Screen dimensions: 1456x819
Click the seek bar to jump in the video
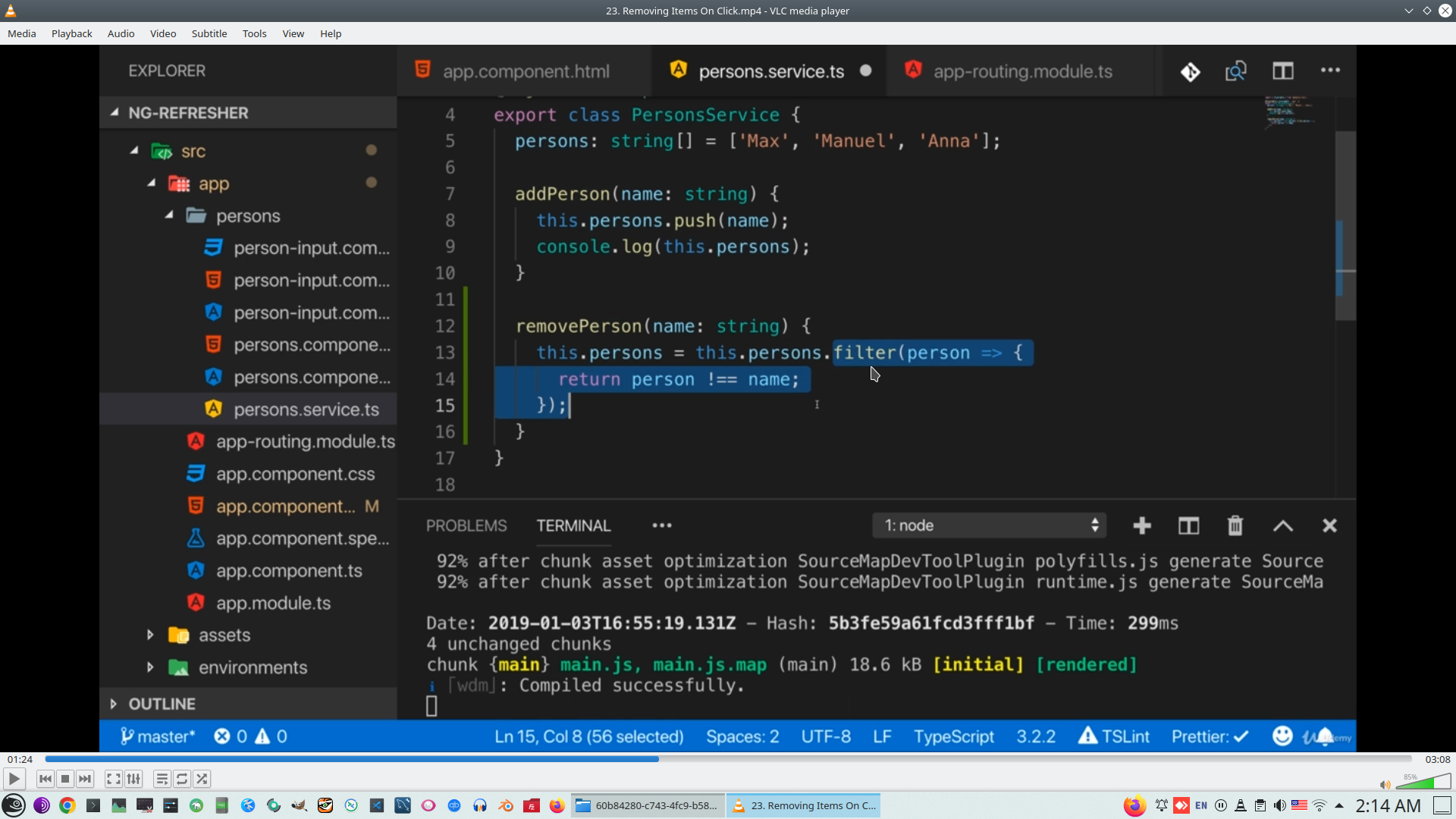[x=910, y=759]
